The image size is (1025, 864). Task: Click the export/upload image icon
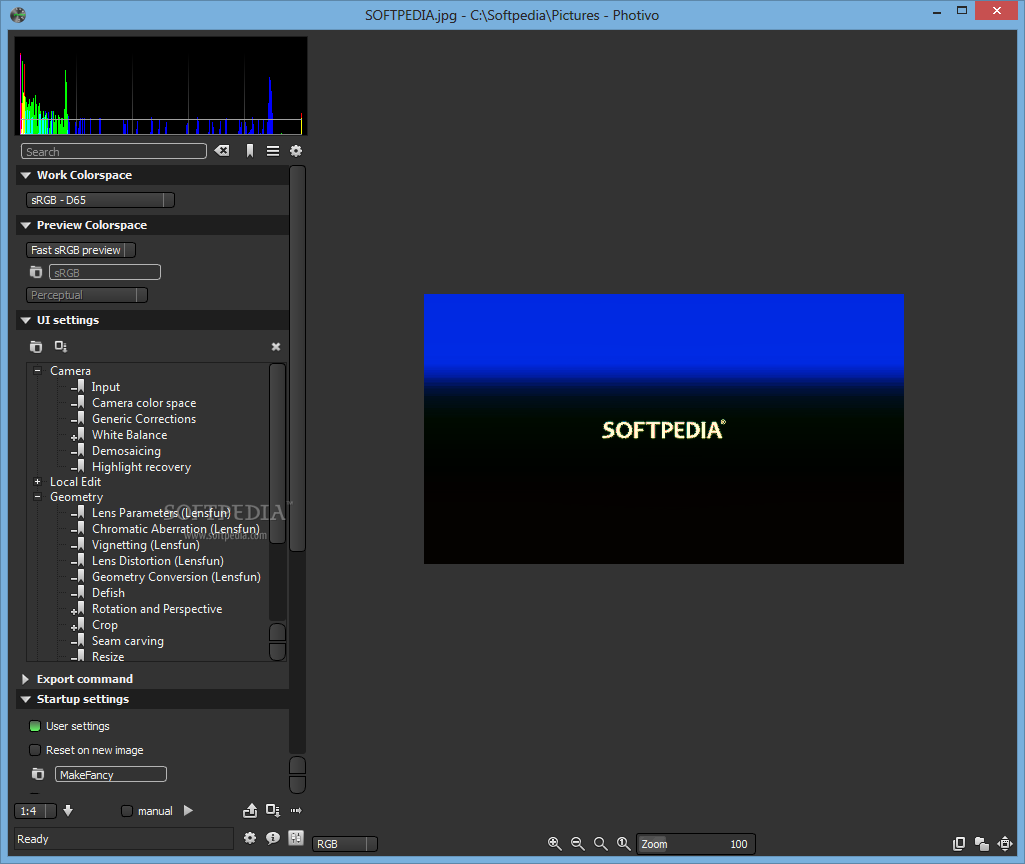pos(250,810)
